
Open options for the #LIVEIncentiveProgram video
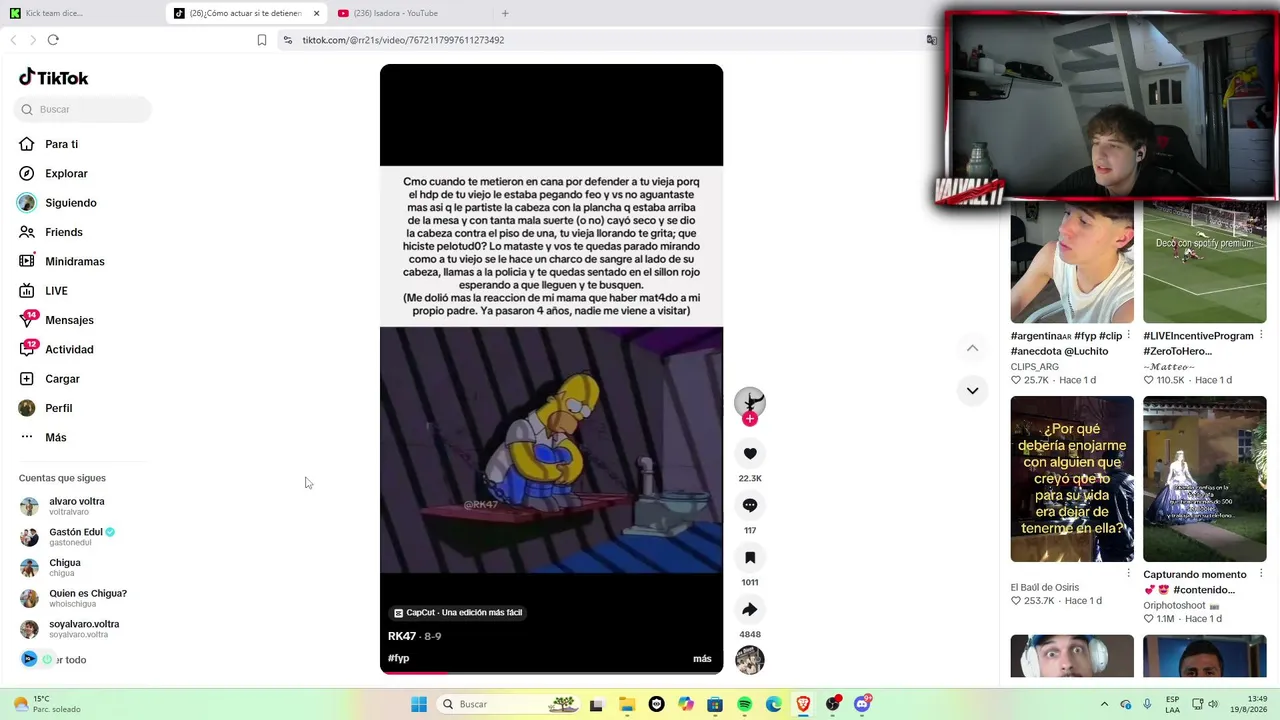[x=1261, y=335]
